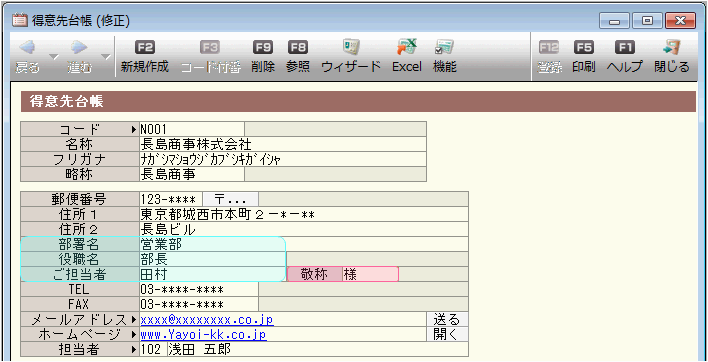The width and height of the screenshot is (708, 362).
Task: Click the 郵便番号 field 123-****
Action: click(171, 199)
